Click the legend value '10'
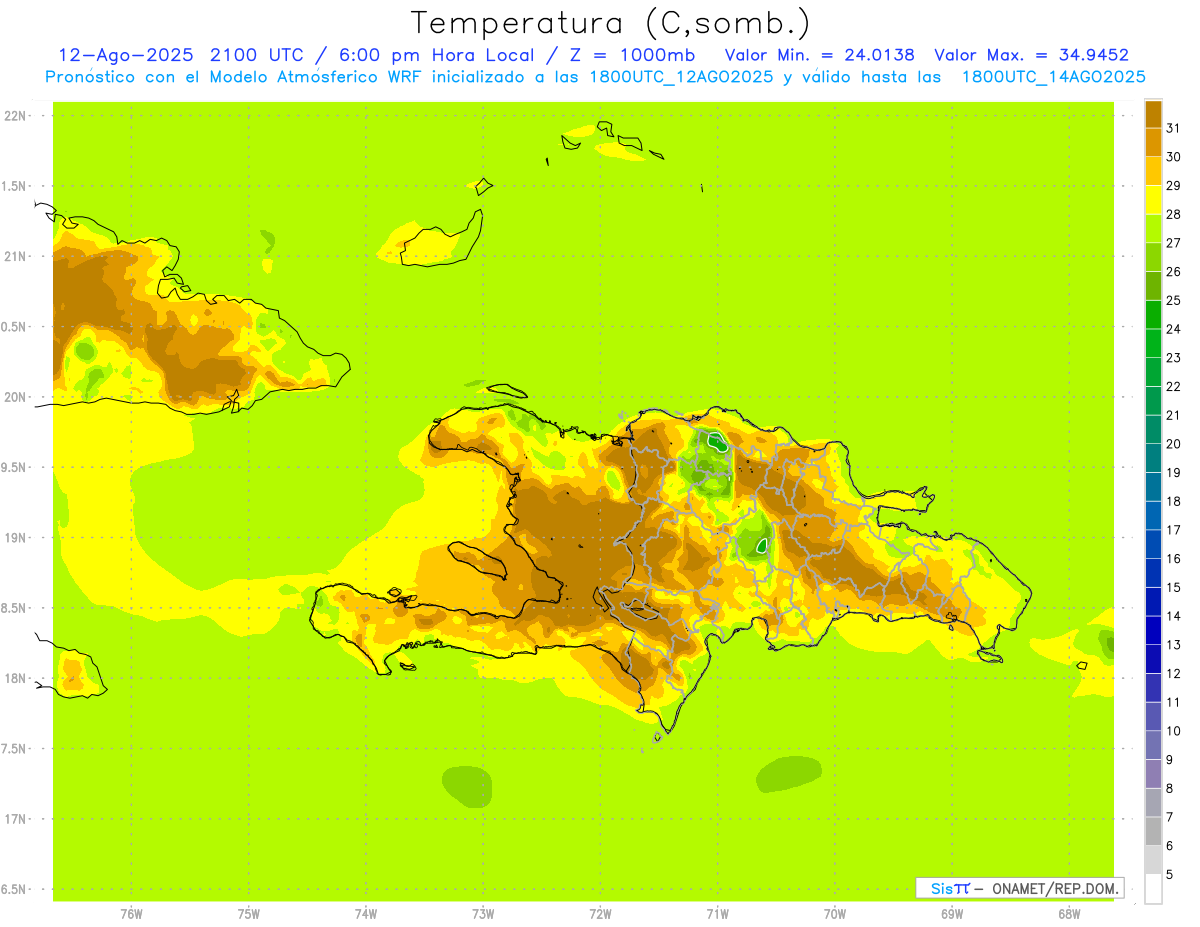 click(1174, 732)
